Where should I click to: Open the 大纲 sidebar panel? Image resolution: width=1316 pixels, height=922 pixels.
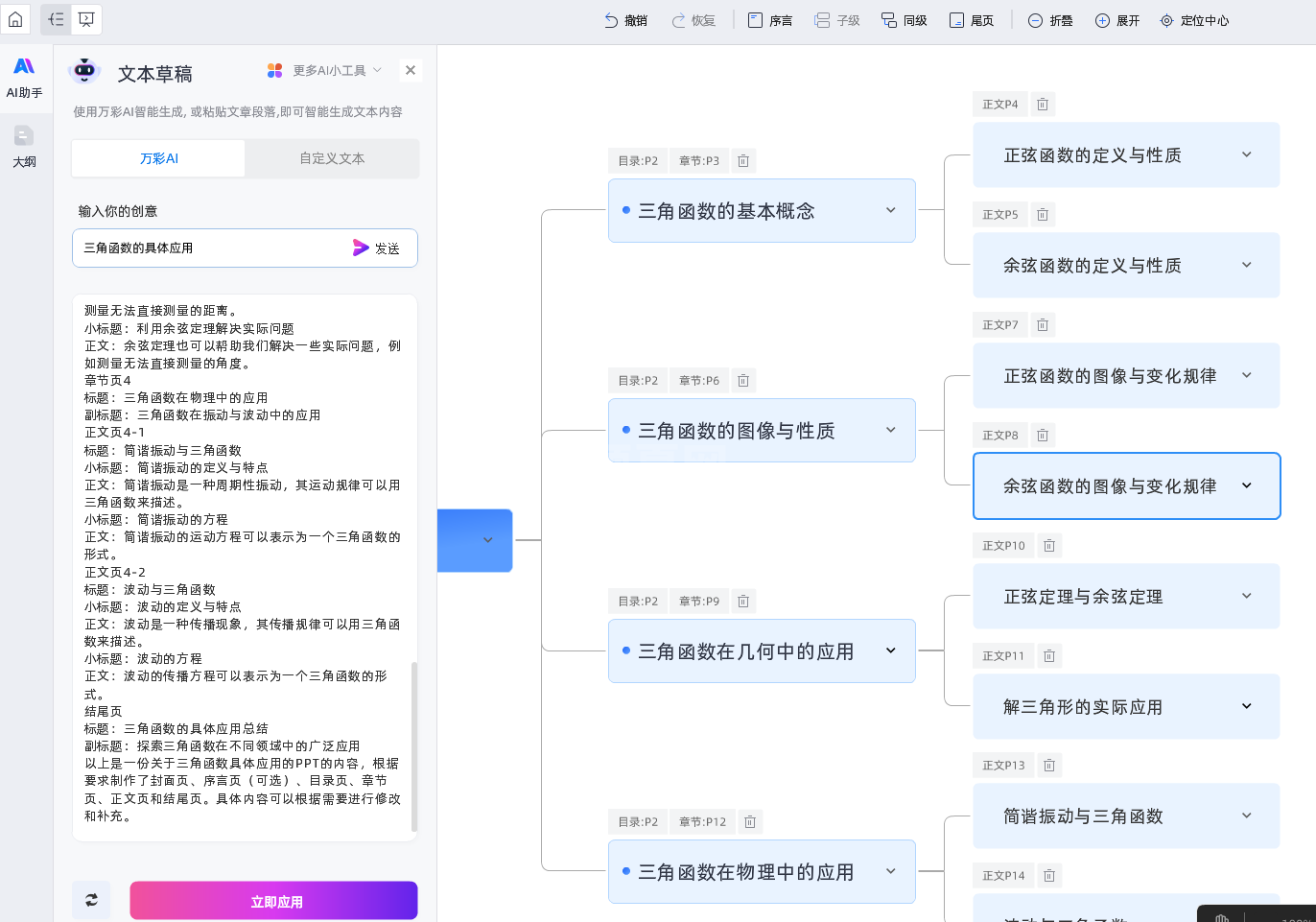(x=24, y=147)
